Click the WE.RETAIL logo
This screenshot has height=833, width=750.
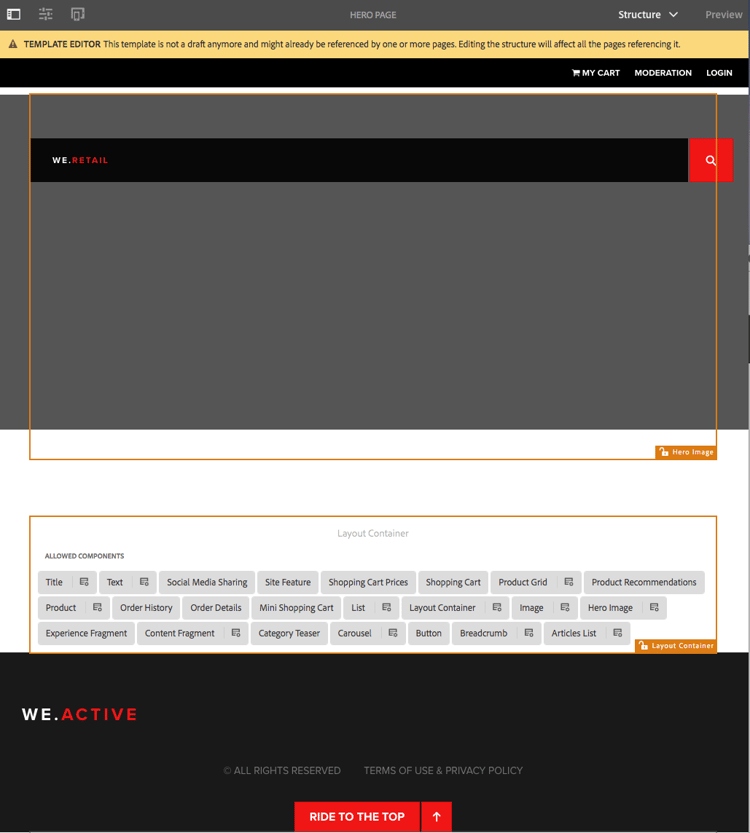point(80,160)
